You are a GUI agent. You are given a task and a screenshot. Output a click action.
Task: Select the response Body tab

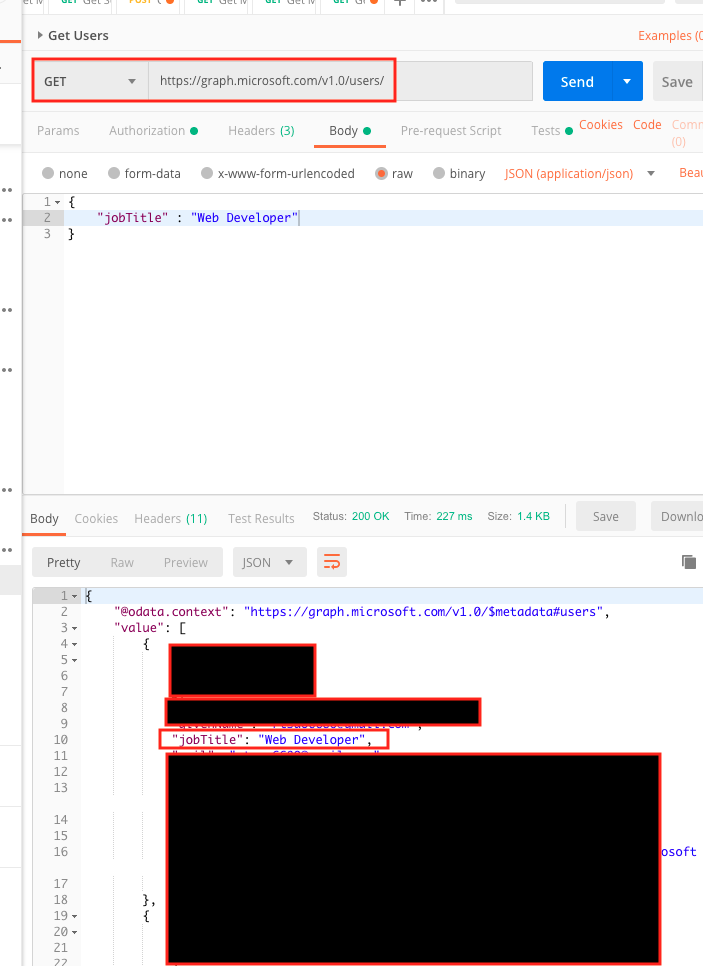coord(44,519)
